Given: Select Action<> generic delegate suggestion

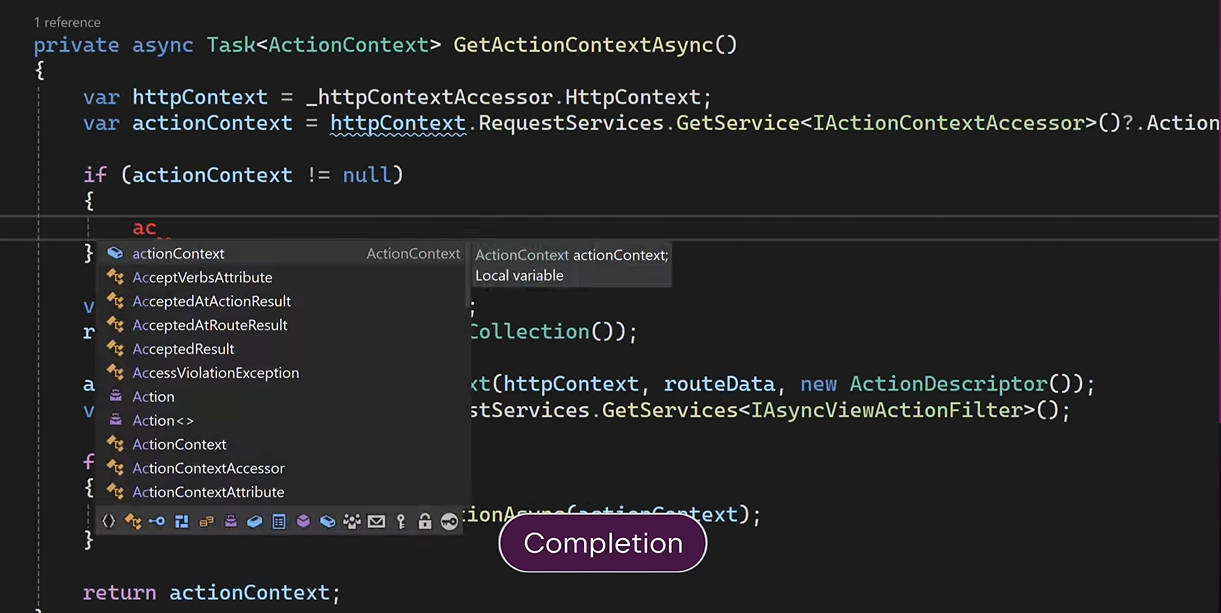Looking at the screenshot, I should 163,421.
